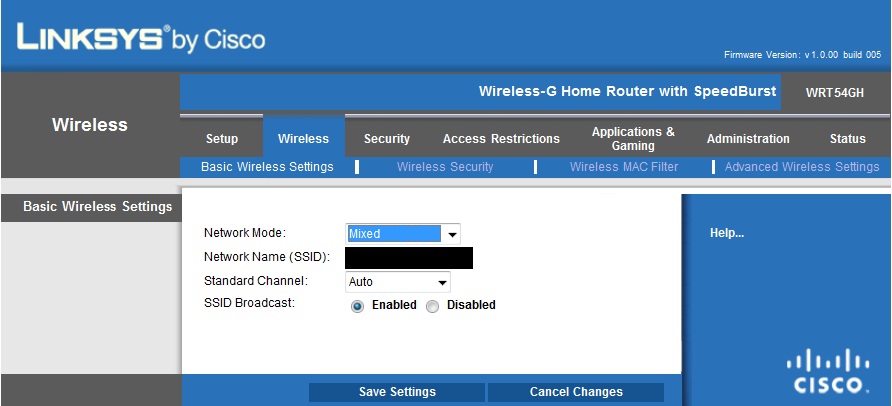The image size is (892, 406).
Task: Click the Wireless-G Home Router with SpeedBurst title
Action: pyautogui.click(x=627, y=92)
